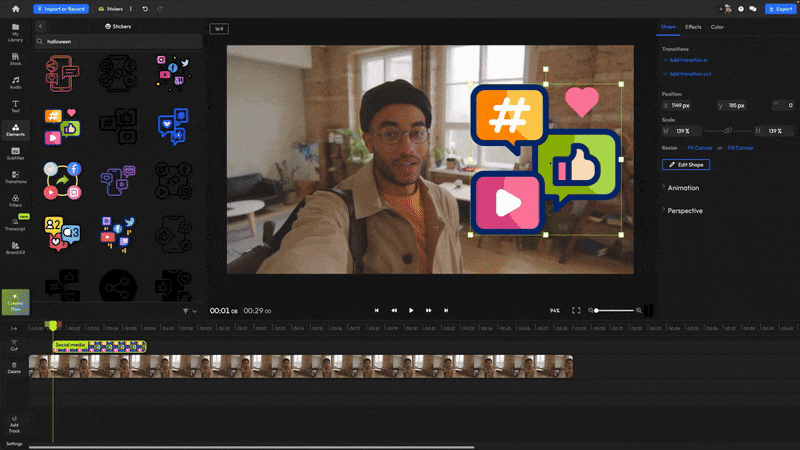Select the Text tool in sidebar
800x450 pixels.
point(15,105)
